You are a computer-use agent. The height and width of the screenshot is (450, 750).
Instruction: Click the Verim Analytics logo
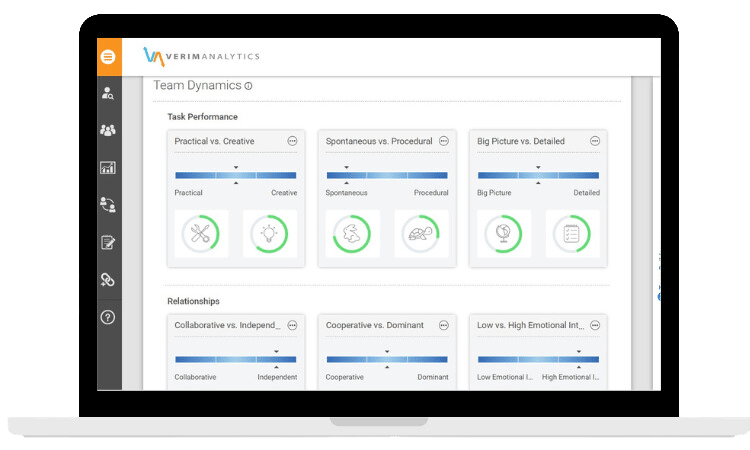[201, 56]
